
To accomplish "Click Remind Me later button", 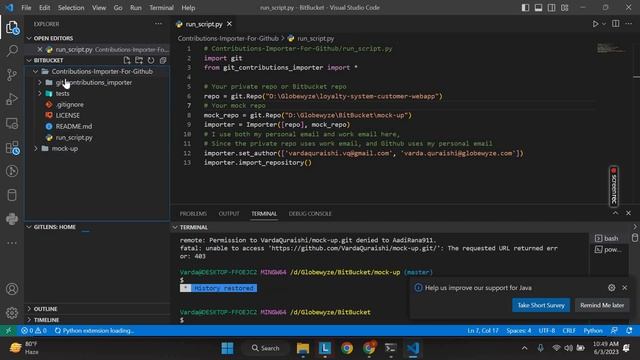I will 602,305.
